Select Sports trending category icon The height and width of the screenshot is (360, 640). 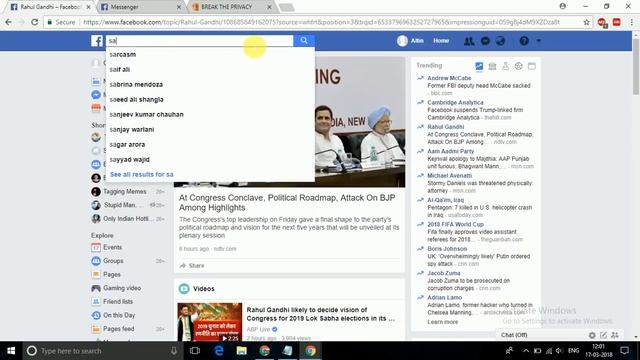518,66
